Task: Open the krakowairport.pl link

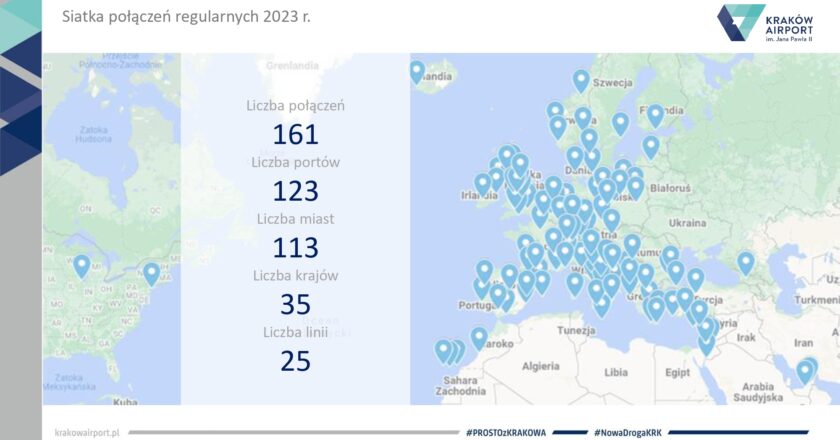Action: 87,432
